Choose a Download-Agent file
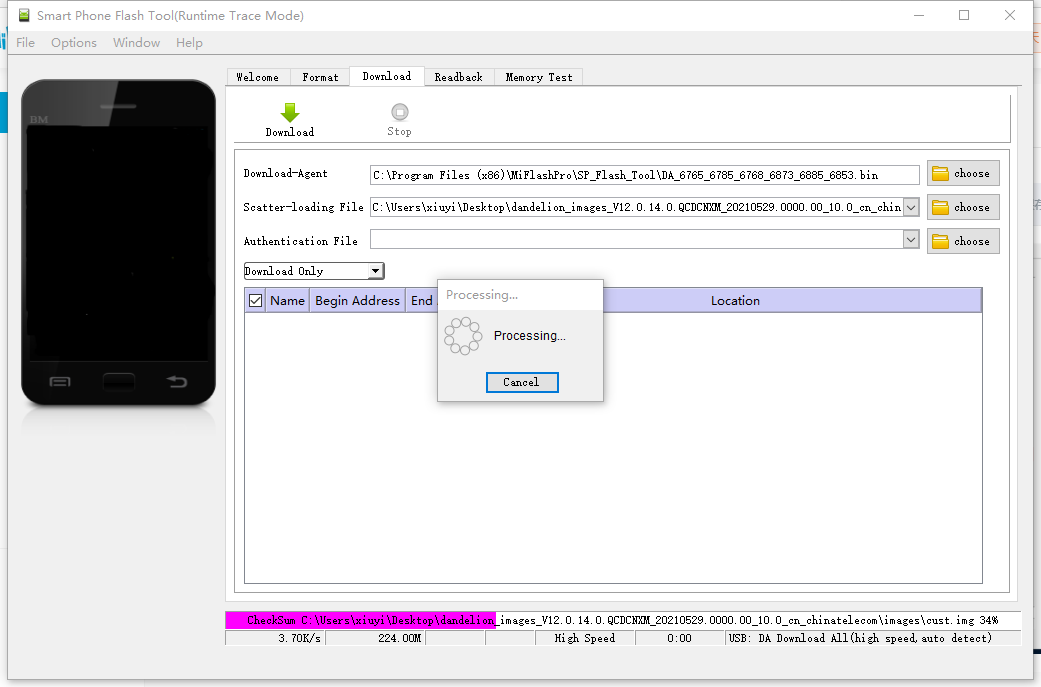 coord(963,173)
